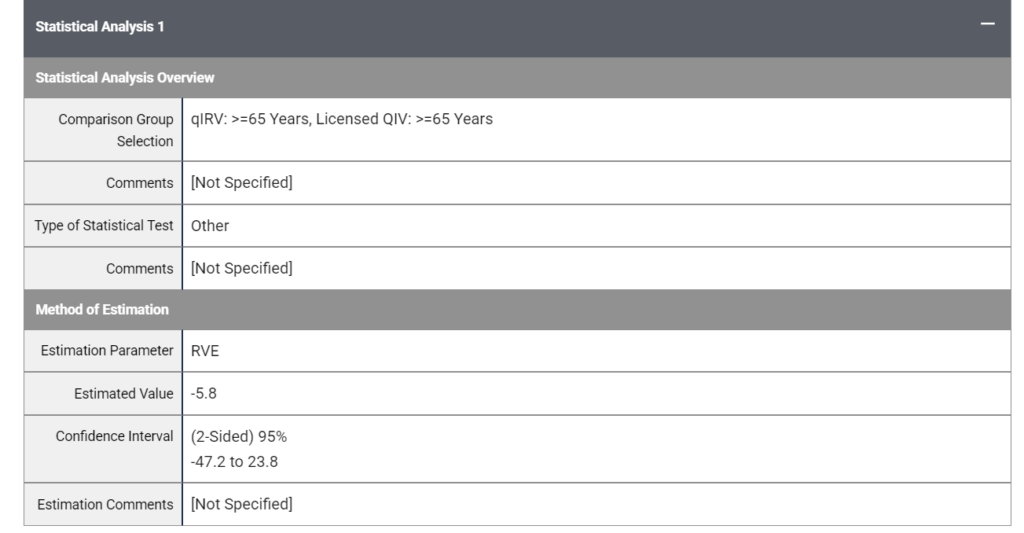1024x533 pixels.
Task: Select the RVE parameter value
Action: [207, 351]
